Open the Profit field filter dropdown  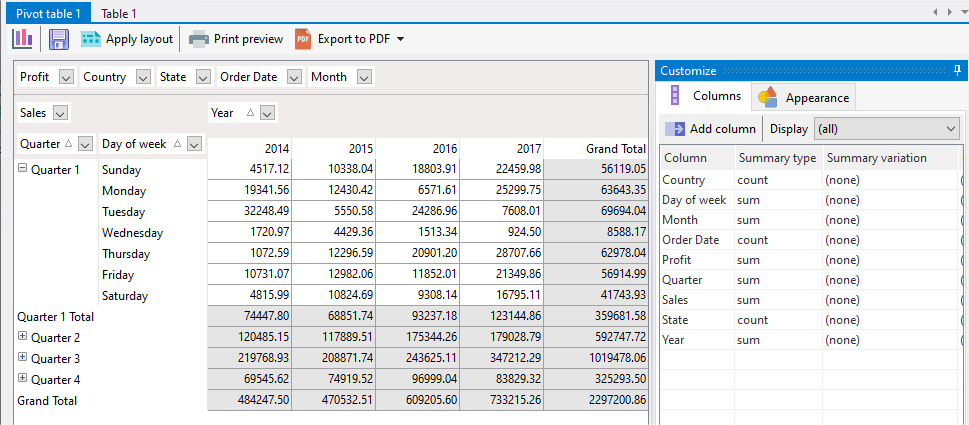66,77
